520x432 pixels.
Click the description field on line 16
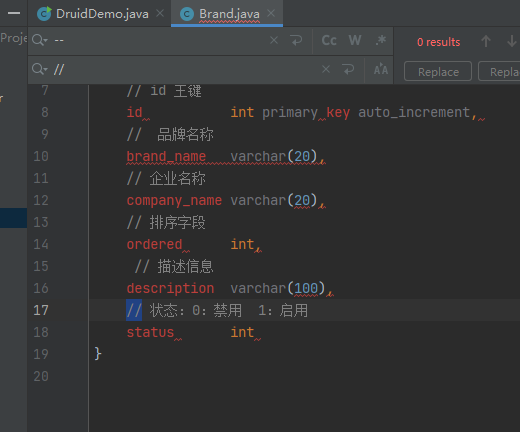(170, 288)
